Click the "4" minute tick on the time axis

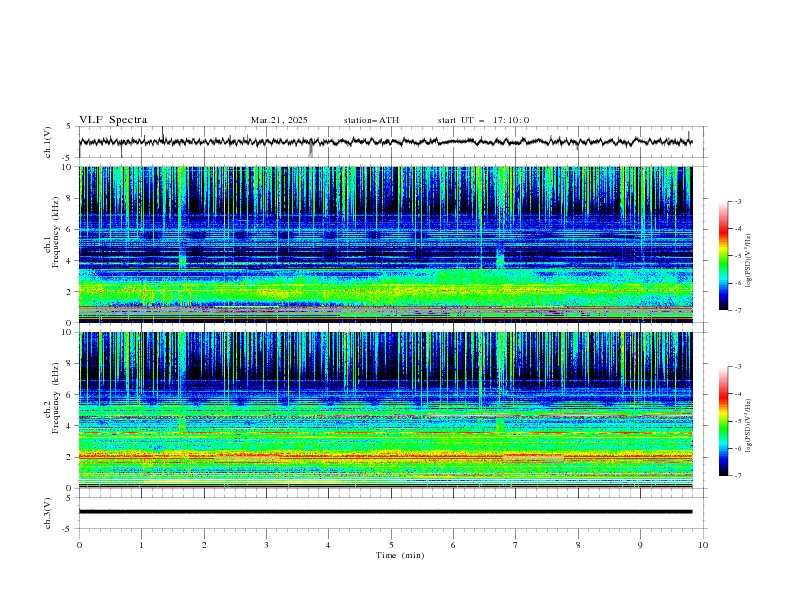coord(328,545)
